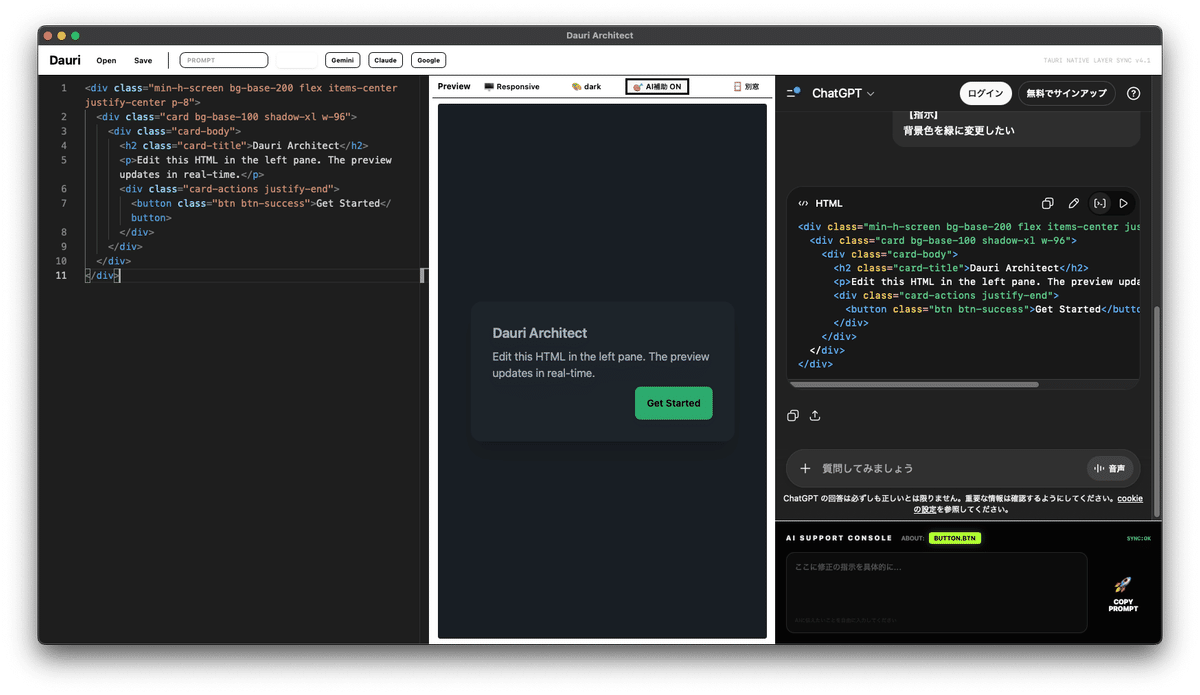This screenshot has width=1200, height=695.
Task: Click the plus icon in the chat input
Action: pyautogui.click(x=805, y=468)
